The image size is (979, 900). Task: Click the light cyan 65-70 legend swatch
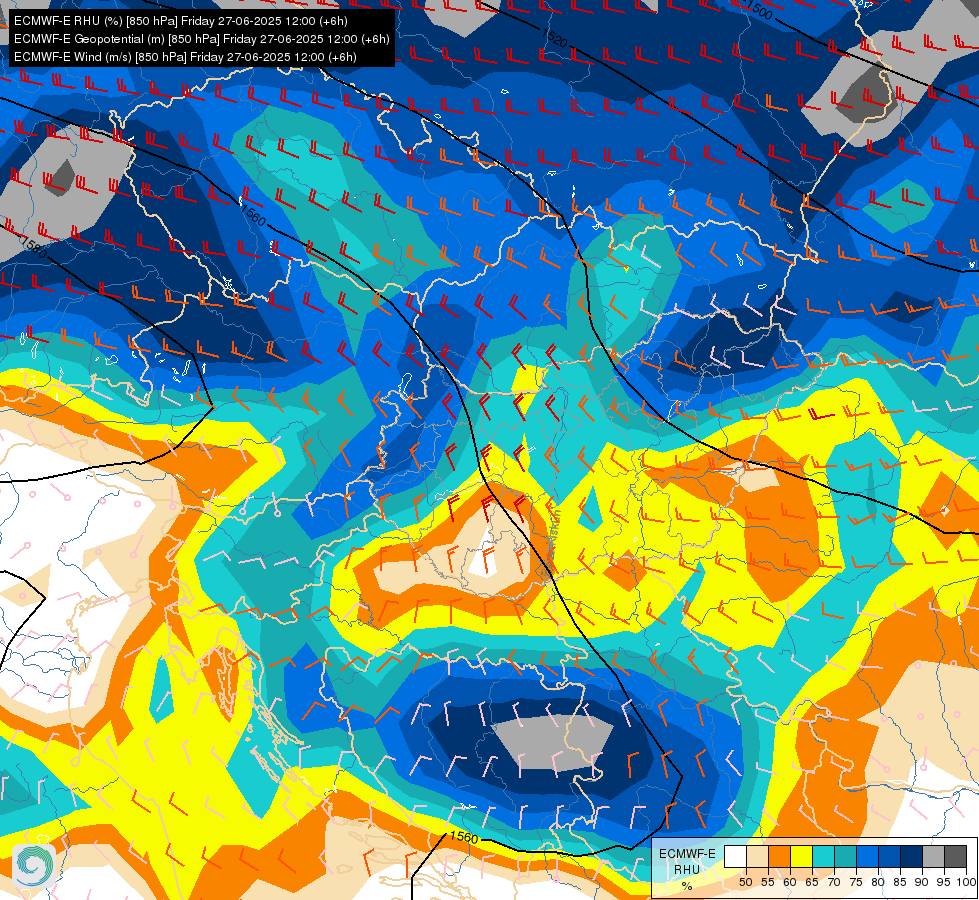(823, 856)
